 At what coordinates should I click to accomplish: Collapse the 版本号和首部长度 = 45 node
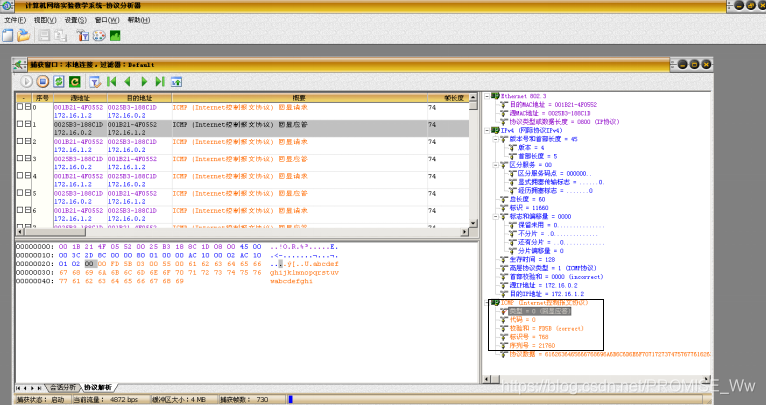point(495,139)
